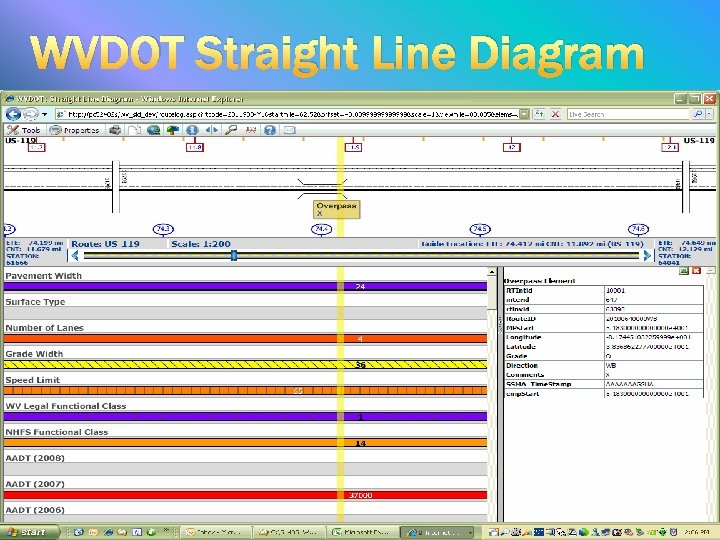Click the RouteID row in the Overpass table

604,319
